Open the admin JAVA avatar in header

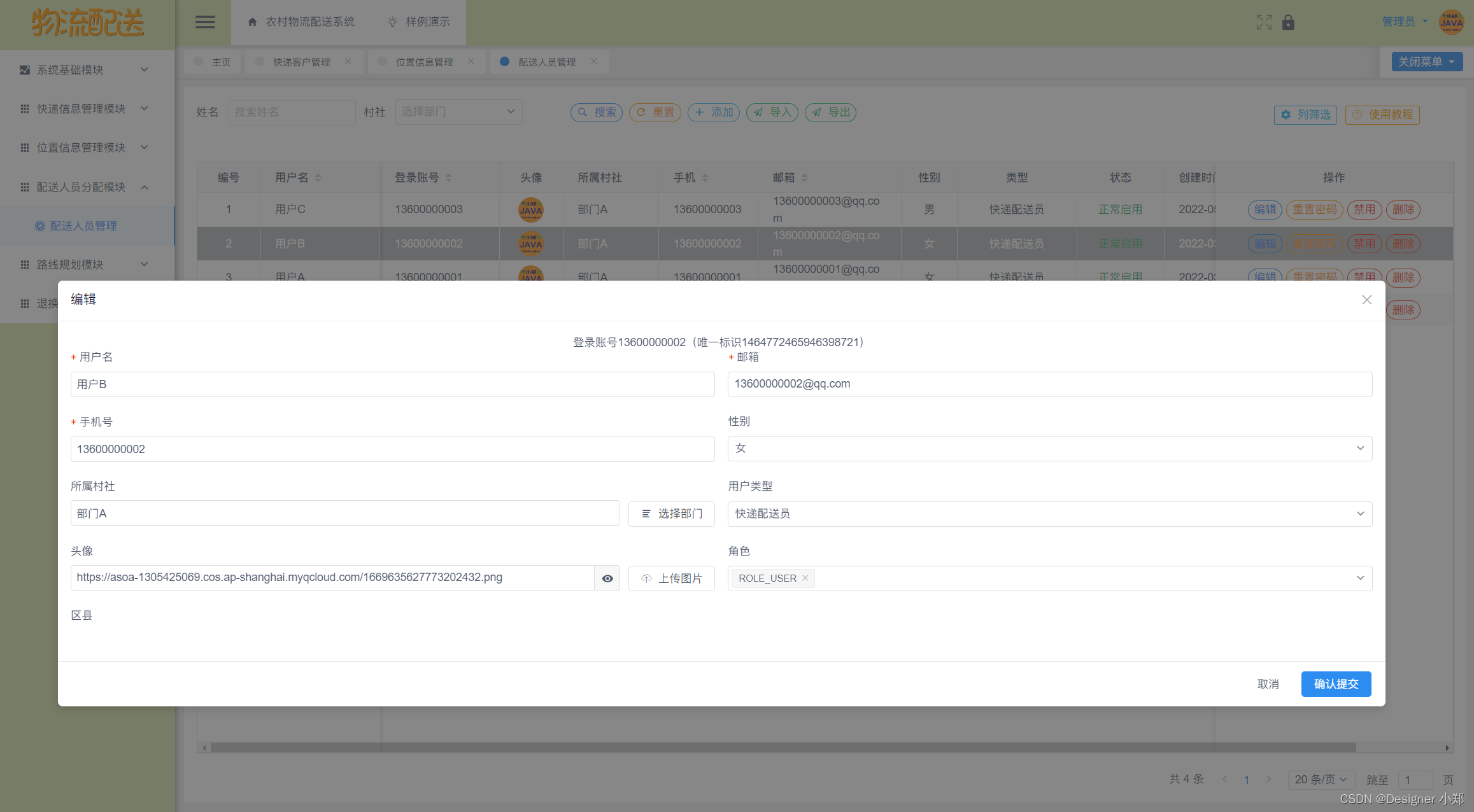(x=1452, y=22)
